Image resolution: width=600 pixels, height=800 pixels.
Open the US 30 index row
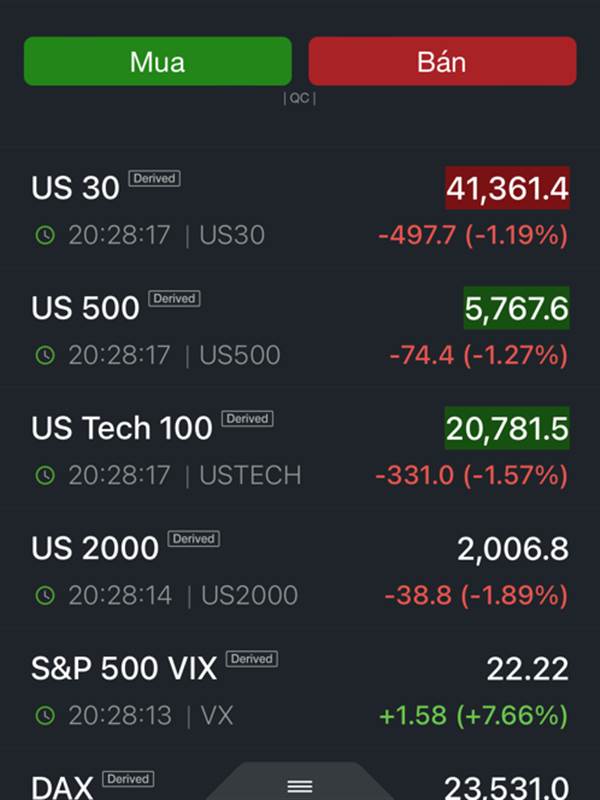click(300, 209)
